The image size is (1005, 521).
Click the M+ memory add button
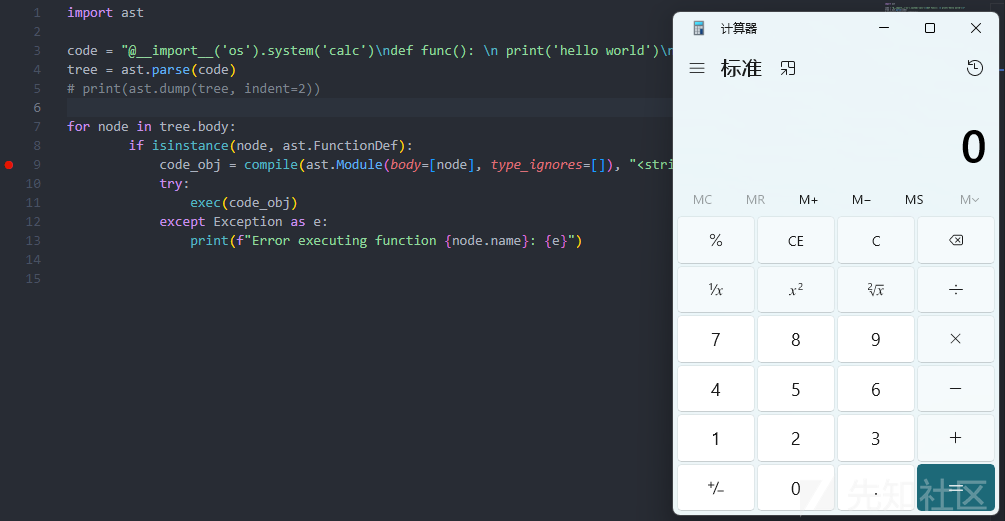coord(808,200)
